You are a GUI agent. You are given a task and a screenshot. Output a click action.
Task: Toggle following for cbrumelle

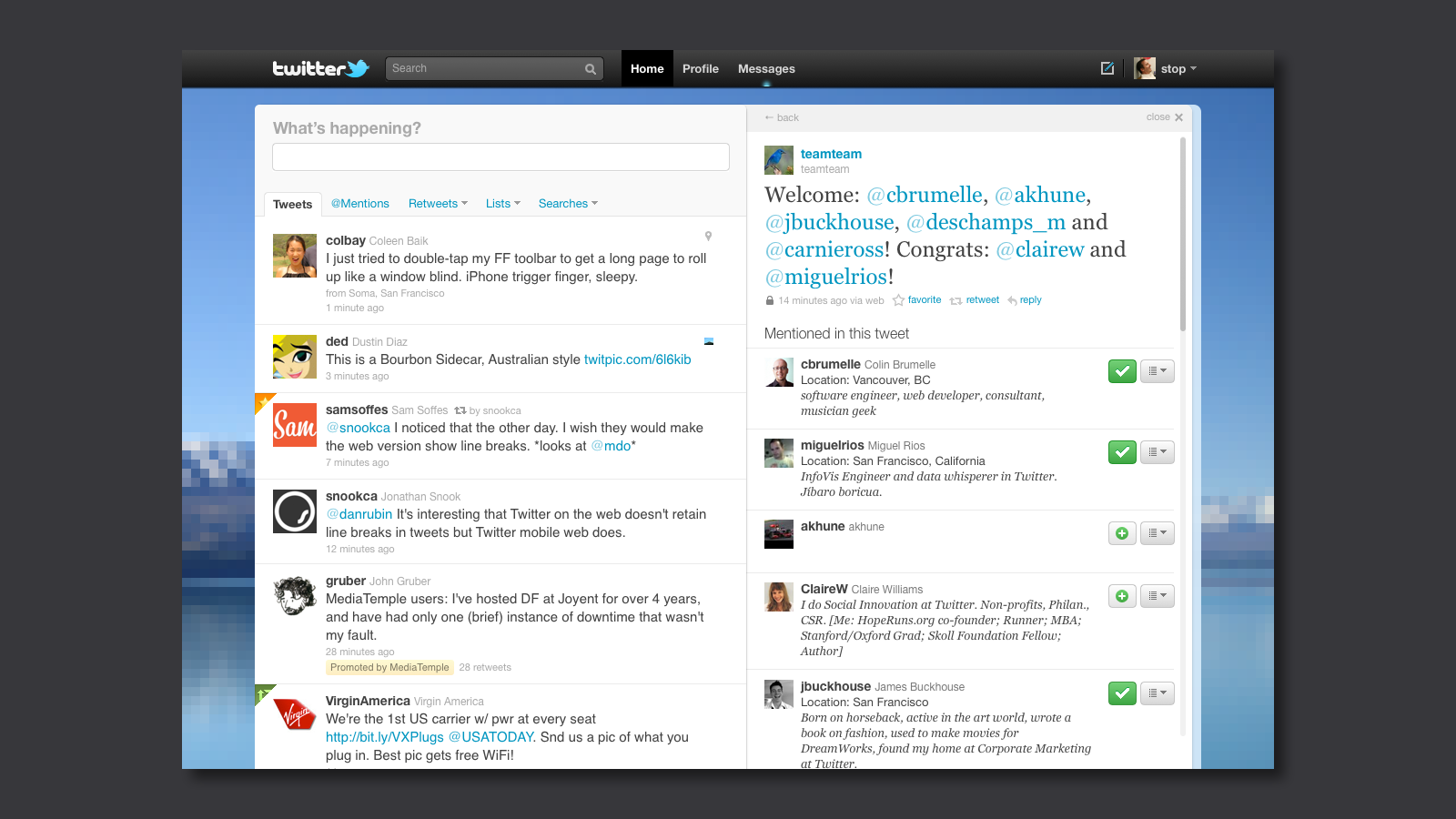(1122, 371)
